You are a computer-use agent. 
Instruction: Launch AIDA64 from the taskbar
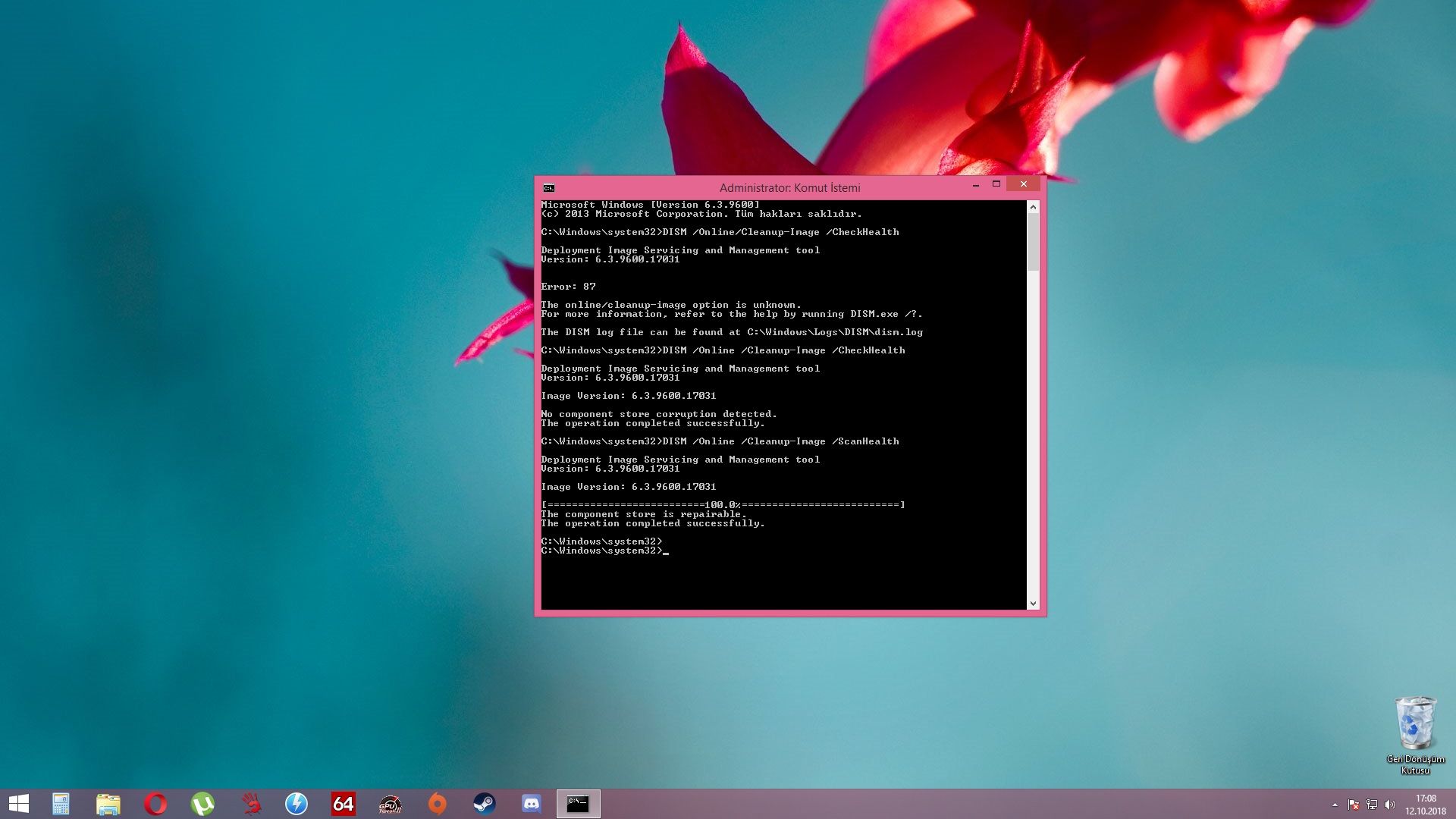pyautogui.click(x=344, y=804)
